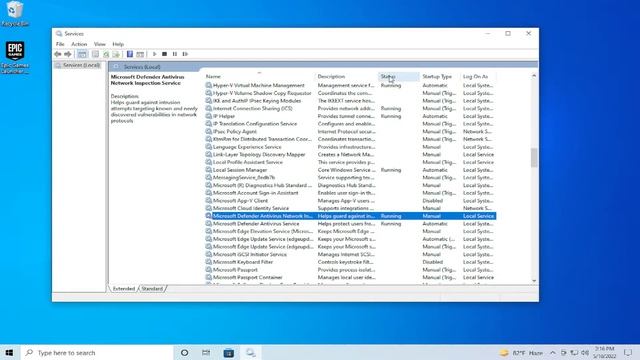The width and height of the screenshot is (640, 360).
Task: Open the notification center icon
Action: 628,353
